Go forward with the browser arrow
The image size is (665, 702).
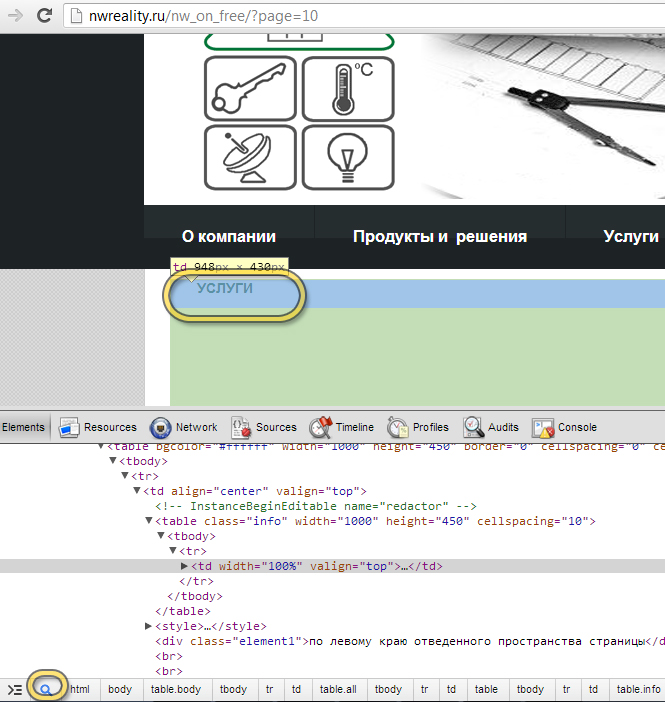[16, 16]
